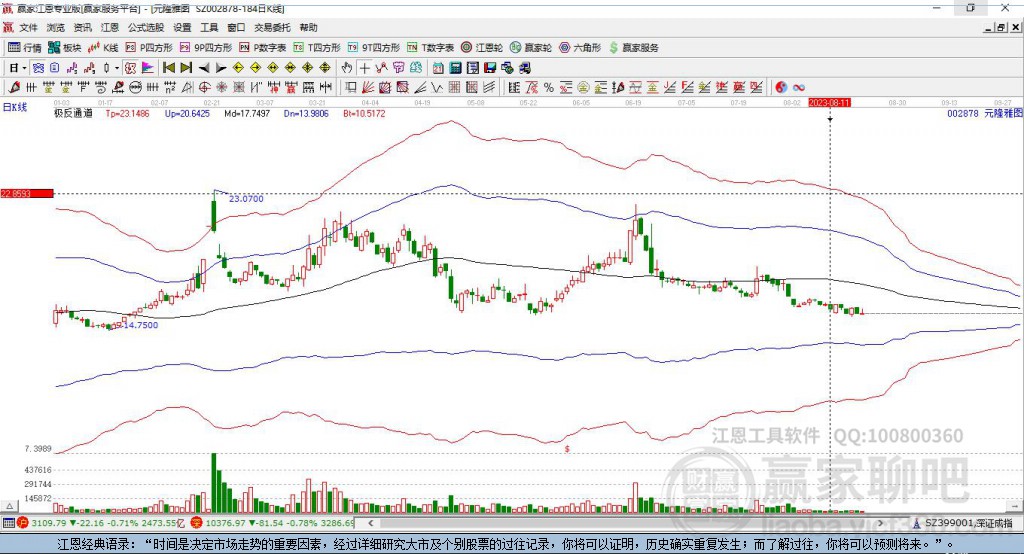Open the calendar icon in toolbar
Image resolution: width=1024 pixels, height=554 pixels.
coord(438,68)
